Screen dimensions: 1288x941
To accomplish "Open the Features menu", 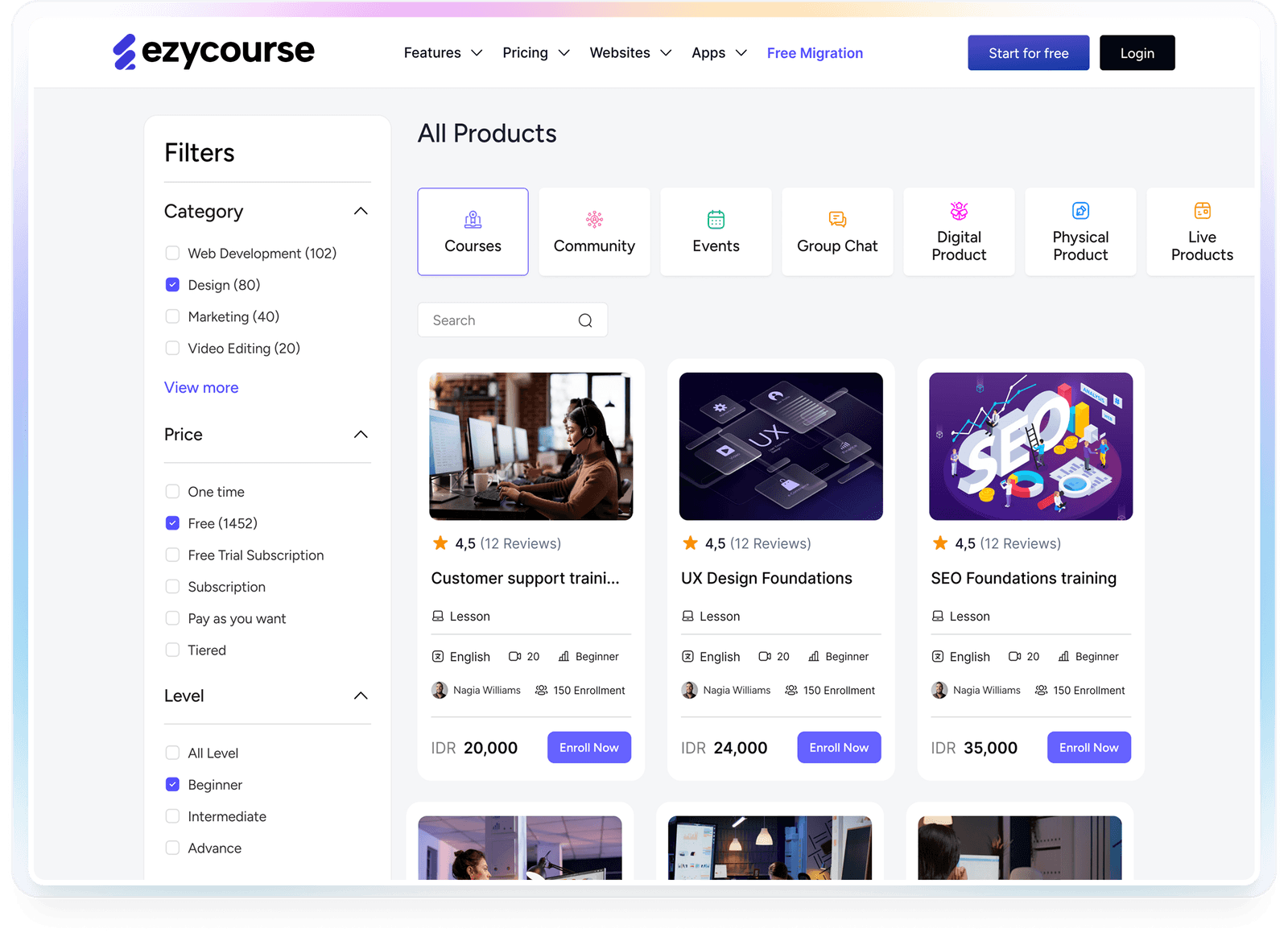I will tap(442, 52).
